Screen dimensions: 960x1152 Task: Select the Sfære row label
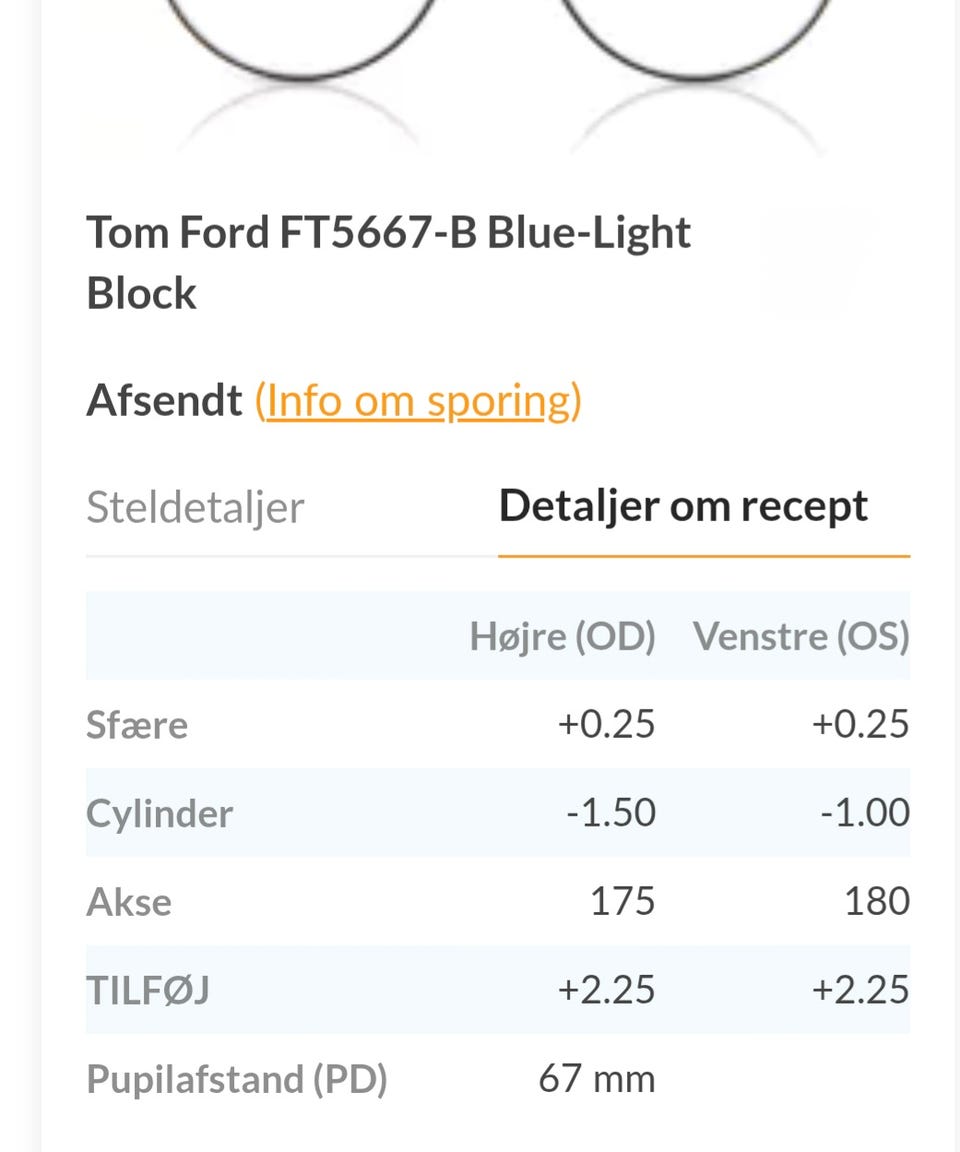point(137,725)
